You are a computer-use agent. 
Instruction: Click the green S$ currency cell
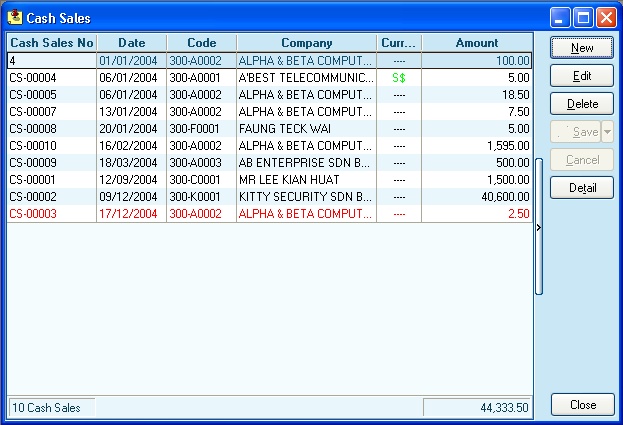tap(399, 77)
